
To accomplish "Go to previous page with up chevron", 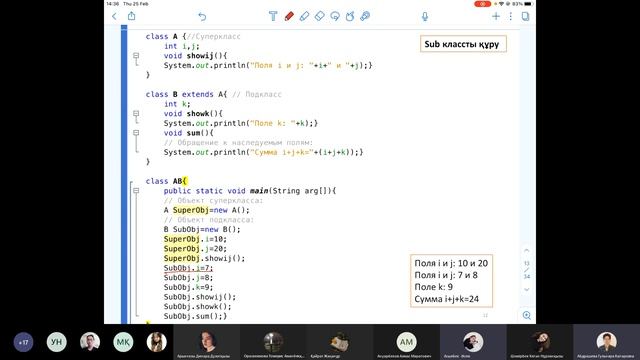I will pos(527,250).
